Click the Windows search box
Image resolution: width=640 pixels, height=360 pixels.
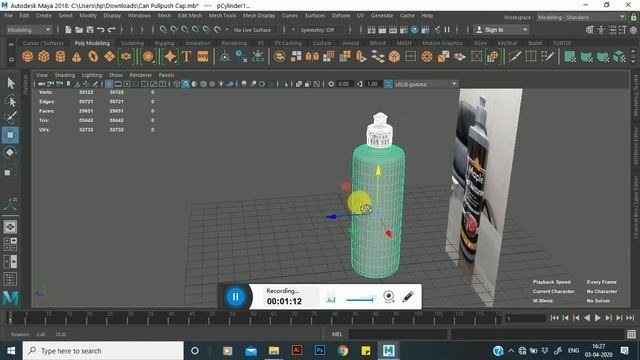click(103, 351)
